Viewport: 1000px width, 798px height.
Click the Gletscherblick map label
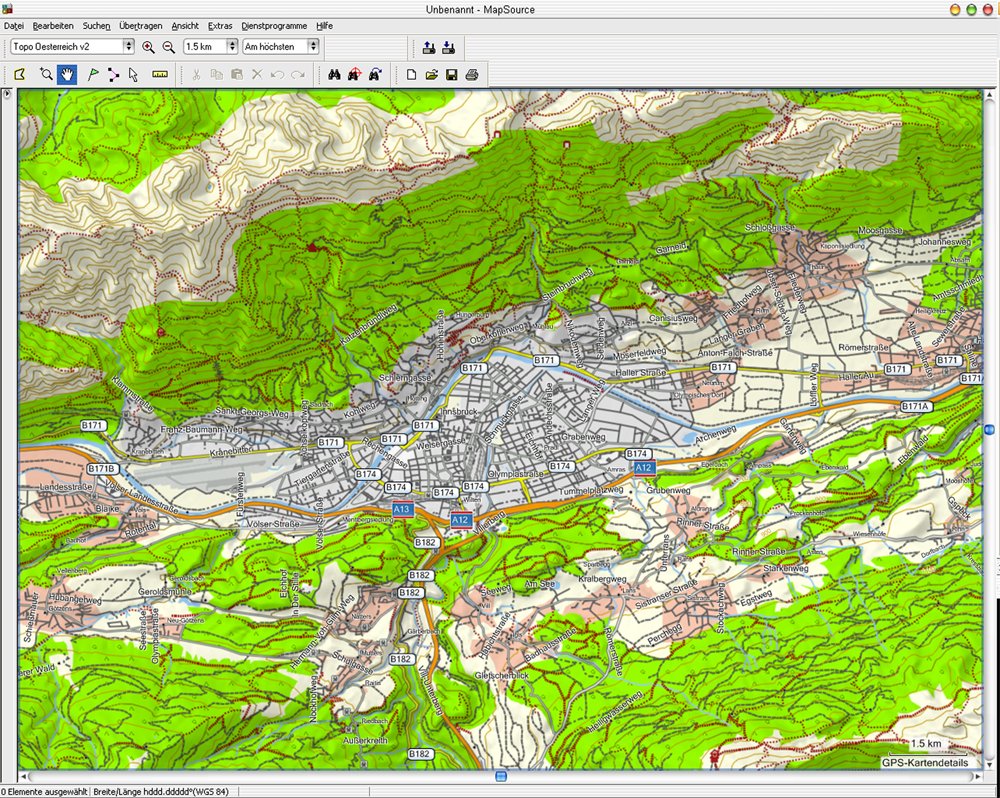click(x=501, y=675)
